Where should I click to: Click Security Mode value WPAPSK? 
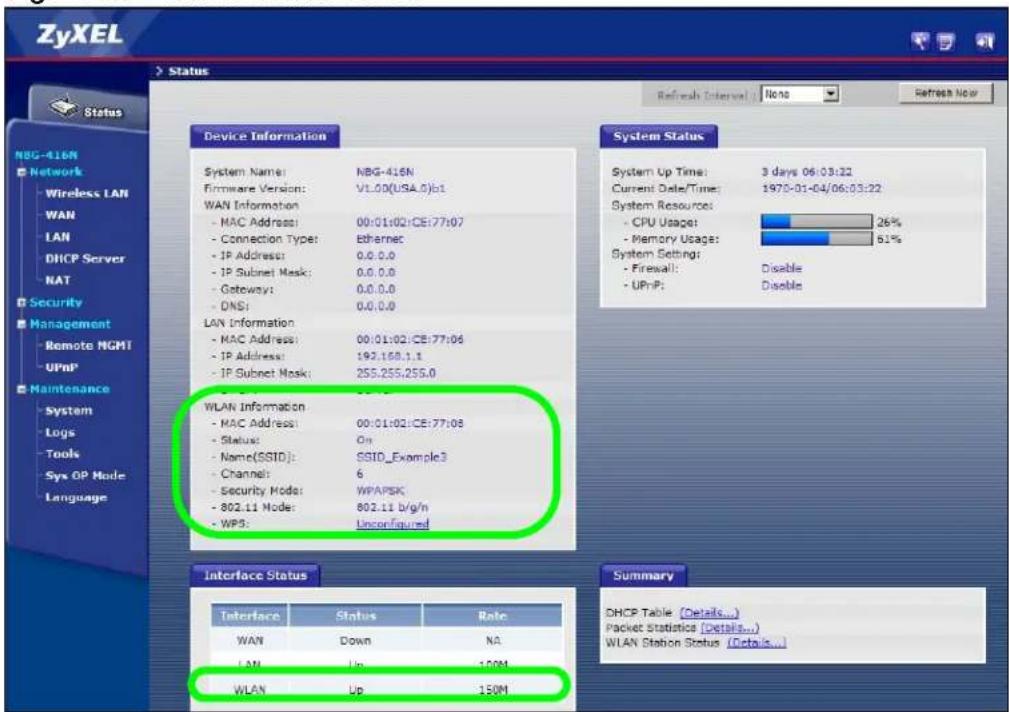pos(380,491)
